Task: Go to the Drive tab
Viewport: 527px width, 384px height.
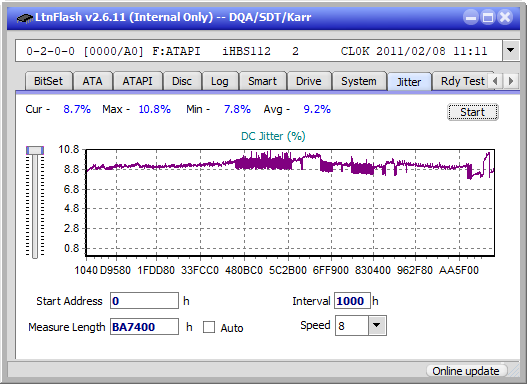Action: coord(309,81)
